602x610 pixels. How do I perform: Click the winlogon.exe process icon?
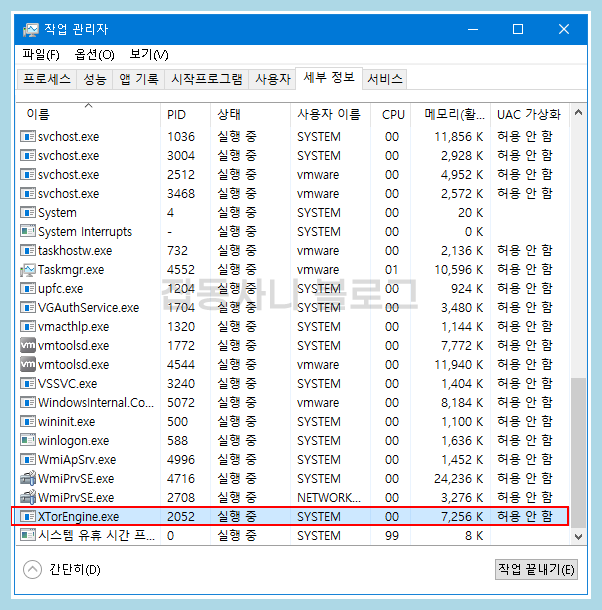click(x=28, y=440)
